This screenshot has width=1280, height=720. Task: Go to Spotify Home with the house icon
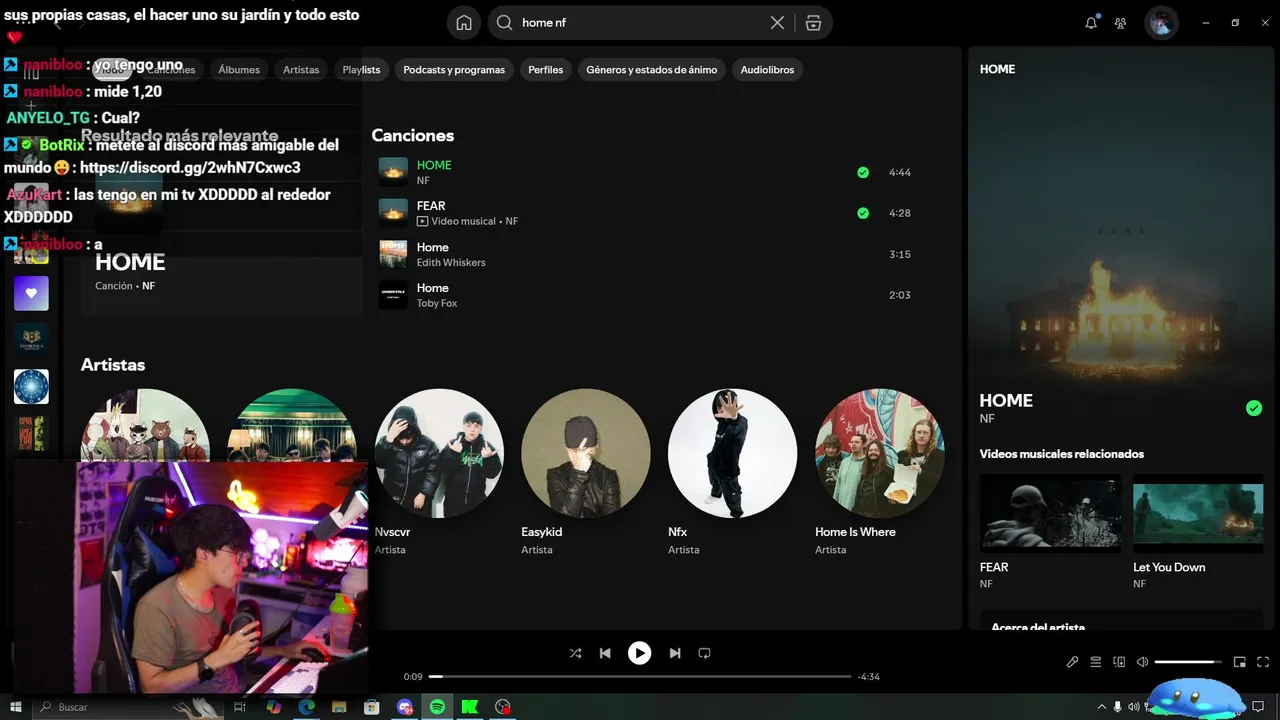pos(464,23)
